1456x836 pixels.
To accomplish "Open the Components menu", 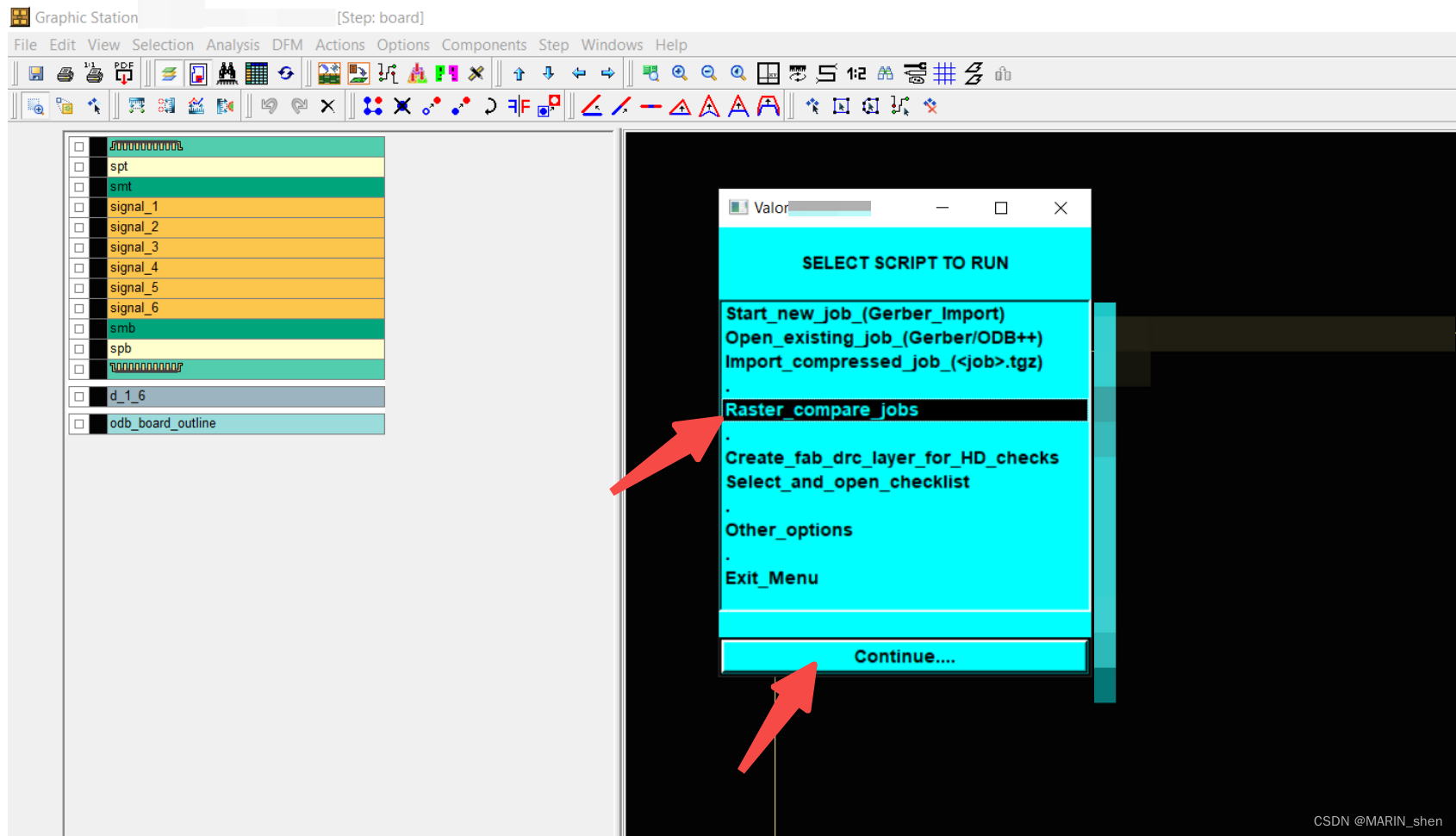I will tap(484, 45).
